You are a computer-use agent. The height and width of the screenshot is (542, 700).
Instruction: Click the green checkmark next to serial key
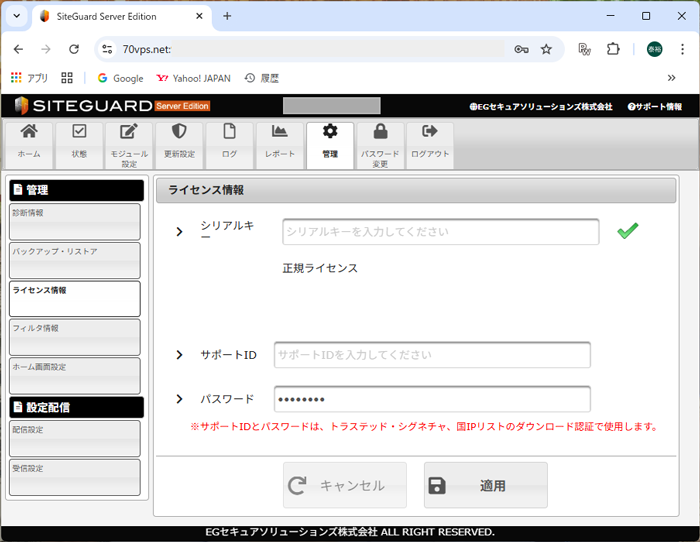628,231
